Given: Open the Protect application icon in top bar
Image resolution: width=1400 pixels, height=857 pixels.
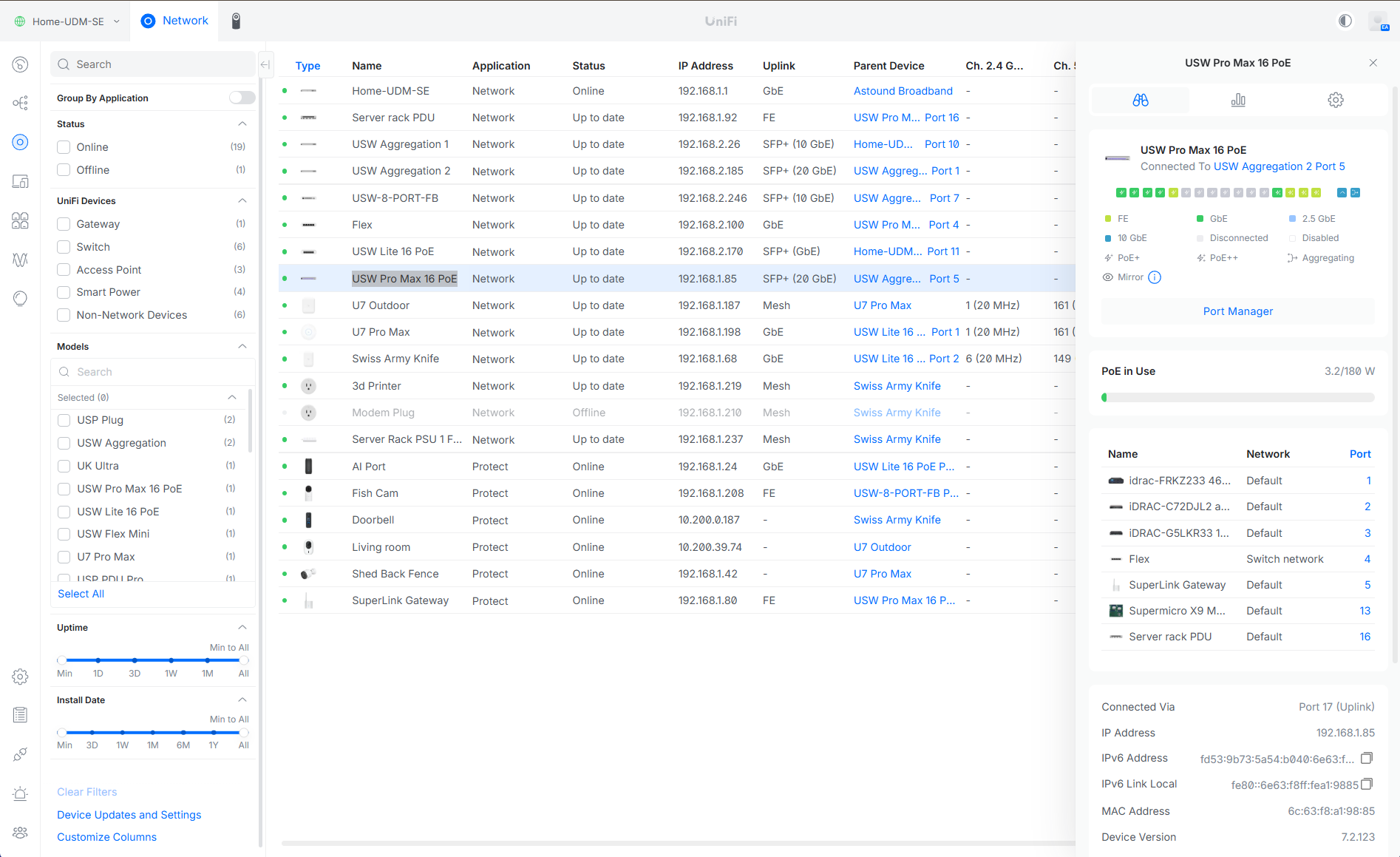Looking at the screenshot, I should (236, 21).
